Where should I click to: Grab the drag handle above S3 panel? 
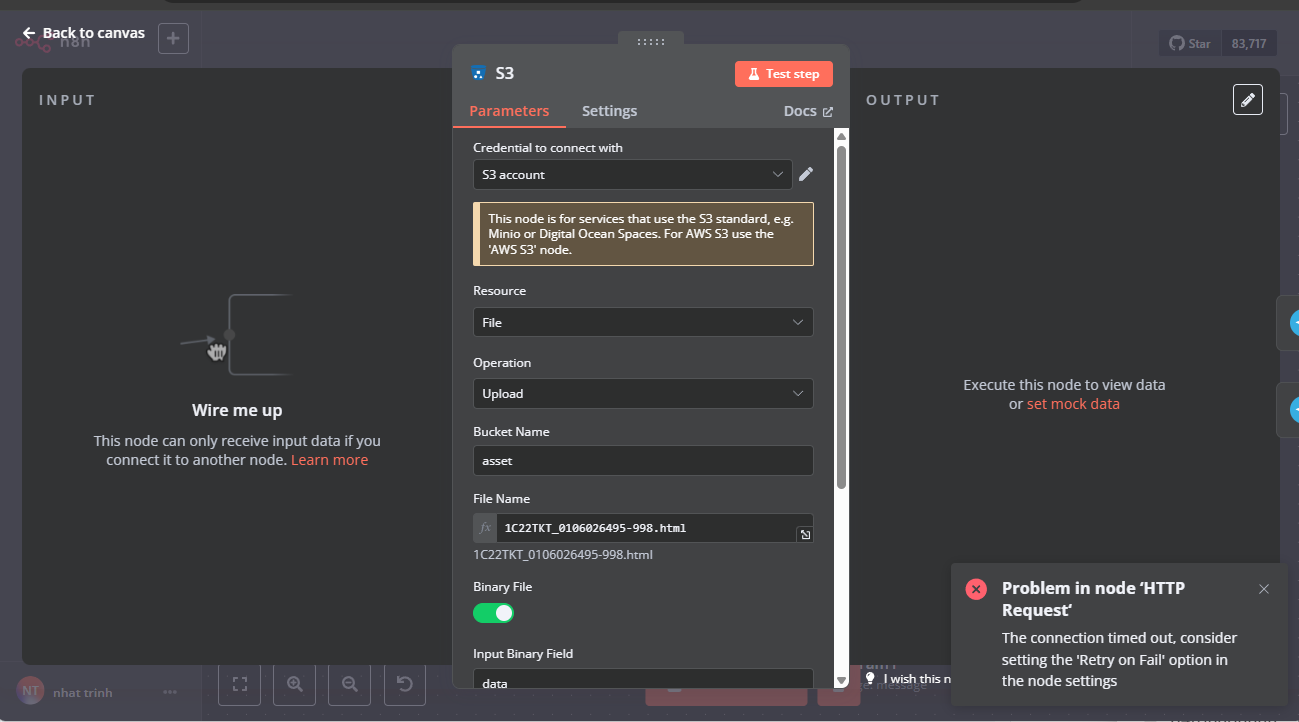[650, 41]
